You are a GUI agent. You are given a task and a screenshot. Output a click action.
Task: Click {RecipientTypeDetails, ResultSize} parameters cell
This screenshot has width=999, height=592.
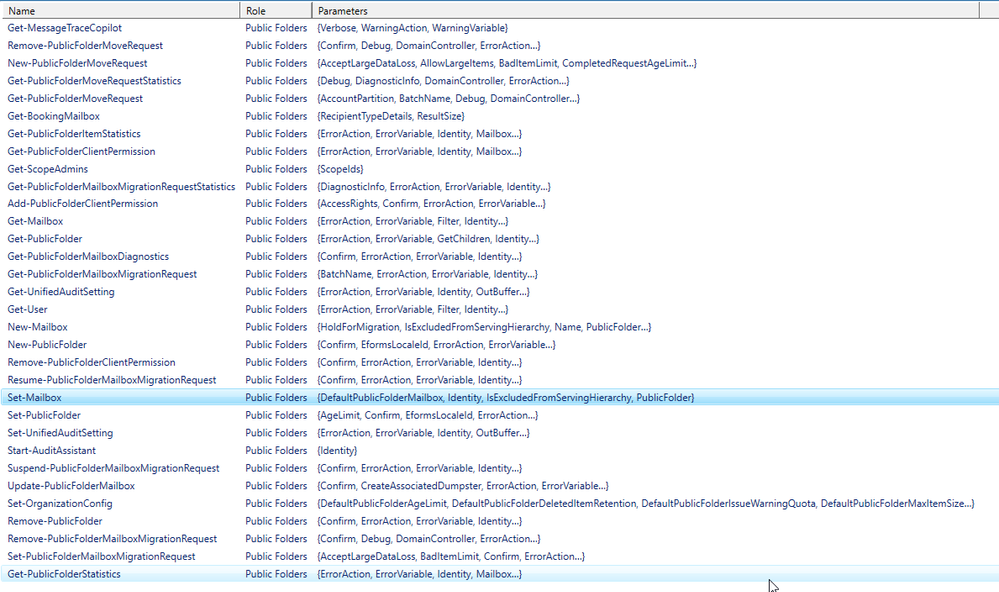391,116
